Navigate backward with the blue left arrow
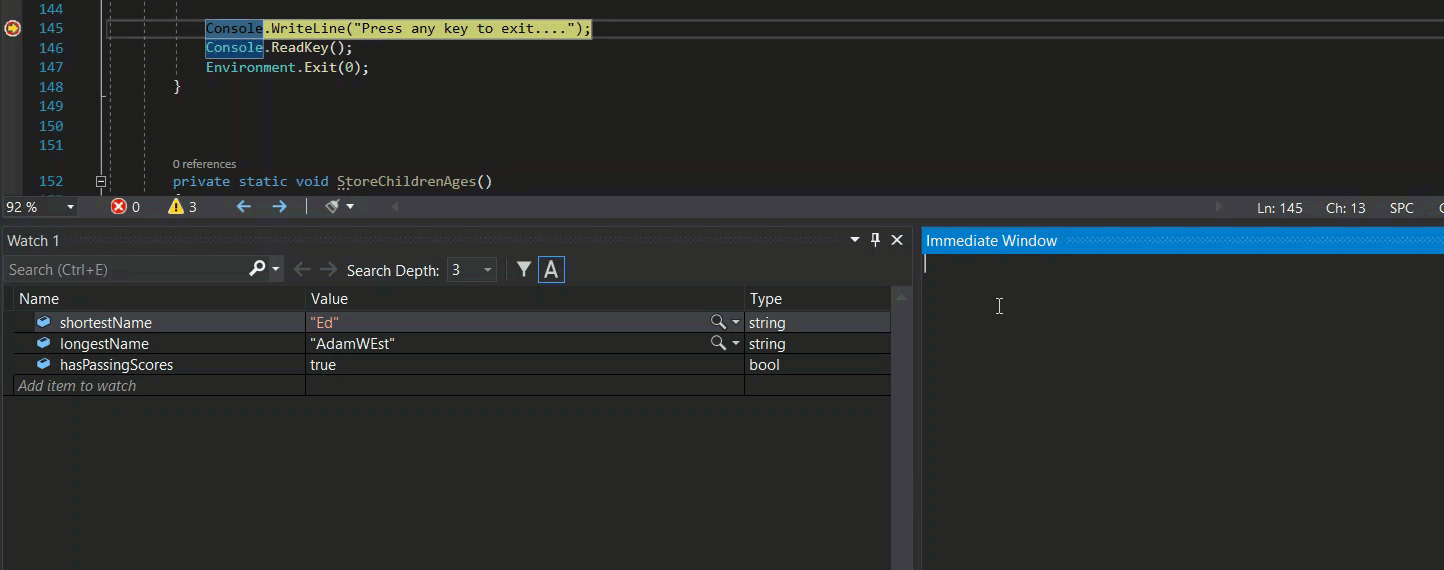 click(243, 207)
